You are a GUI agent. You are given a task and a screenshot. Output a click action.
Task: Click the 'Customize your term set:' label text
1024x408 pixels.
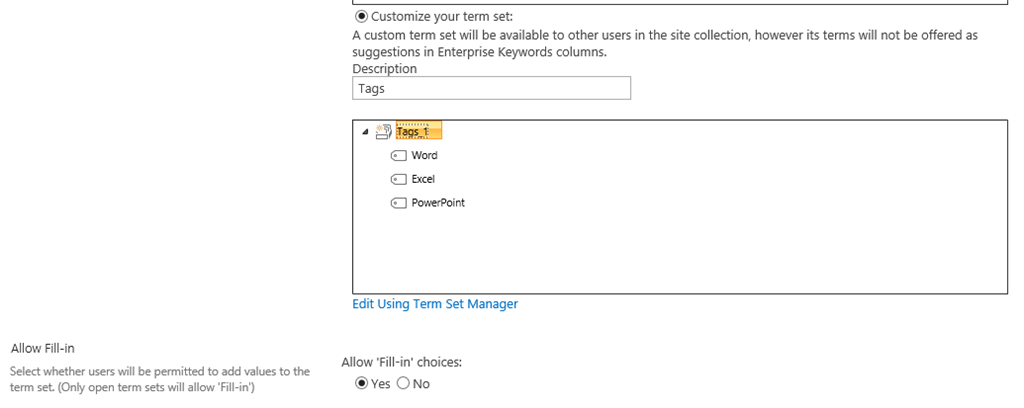442,17
